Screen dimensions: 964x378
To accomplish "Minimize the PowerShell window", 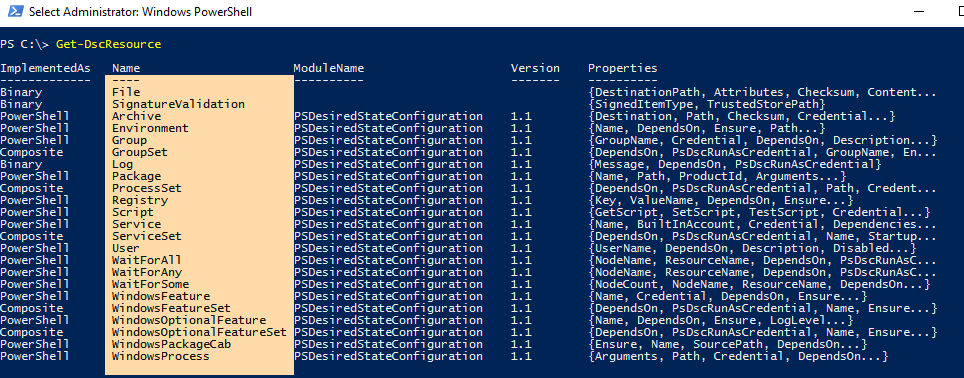I will coord(919,12).
